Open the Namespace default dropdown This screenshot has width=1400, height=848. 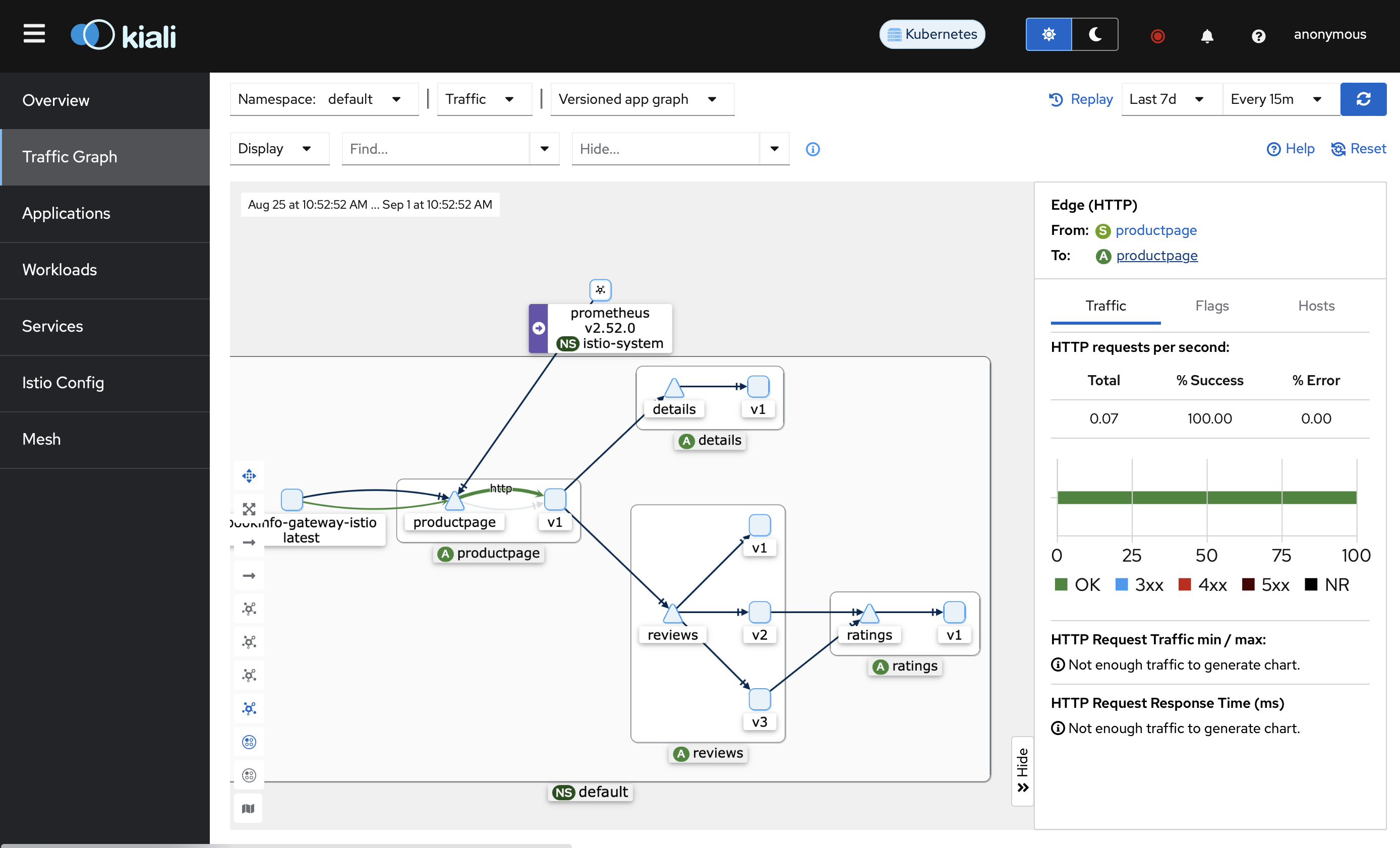[x=324, y=99]
